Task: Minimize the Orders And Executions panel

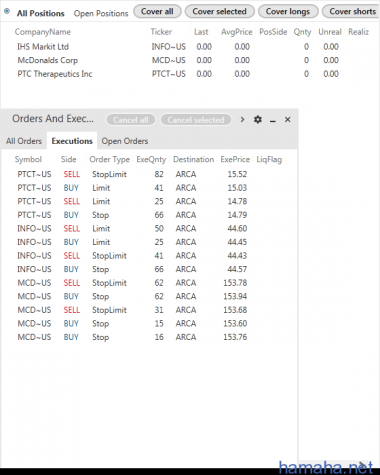Action: pos(273,120)
